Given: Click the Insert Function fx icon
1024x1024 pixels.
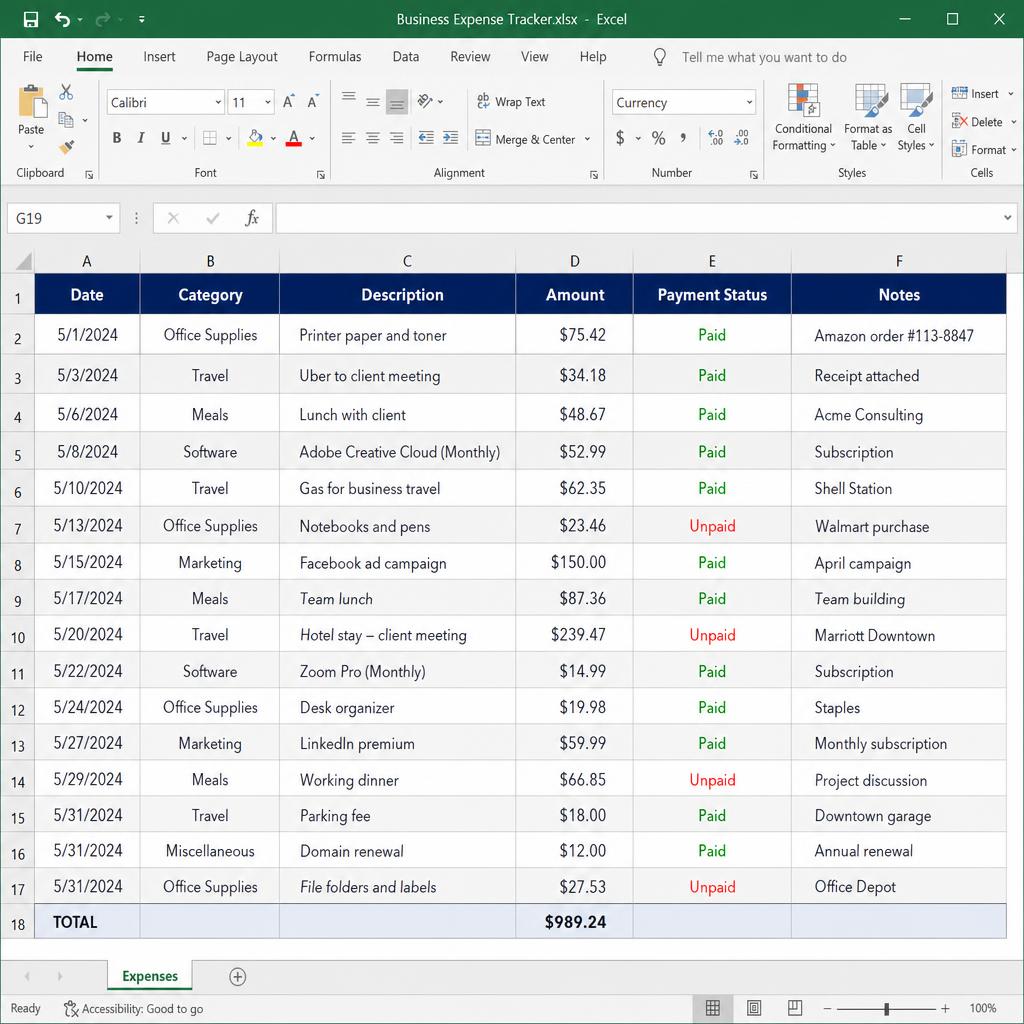Looking at the screenshot, I should (x=252, y=218).
